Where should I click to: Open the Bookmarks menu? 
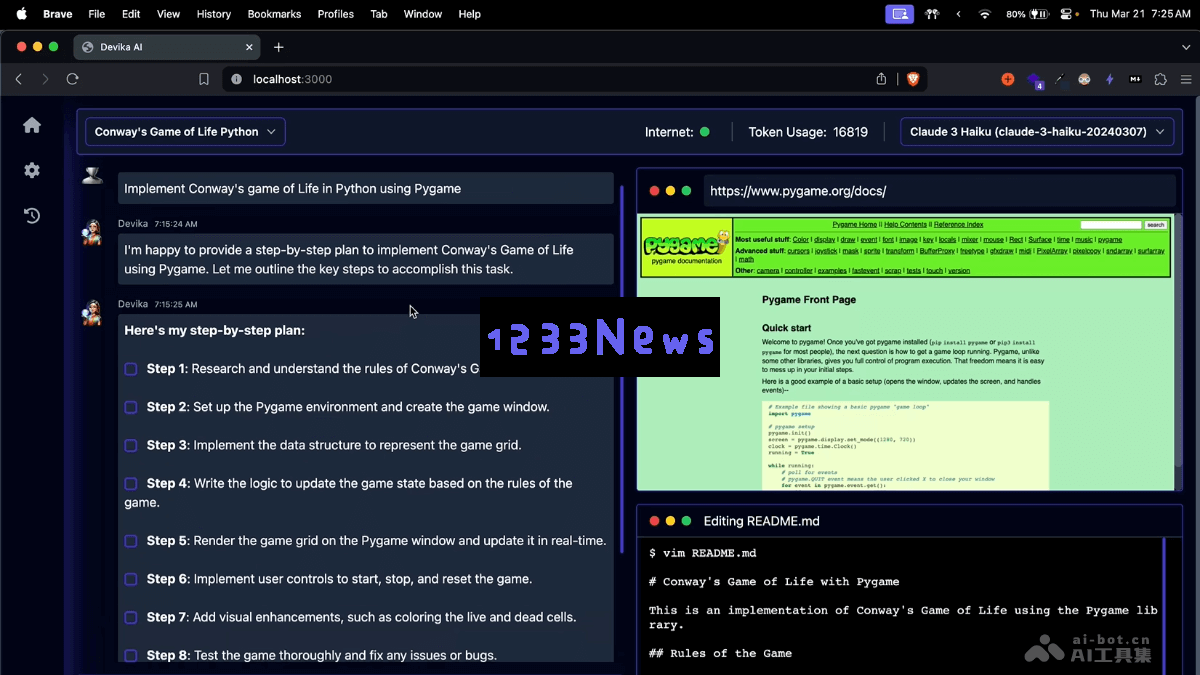click(274, 14)
